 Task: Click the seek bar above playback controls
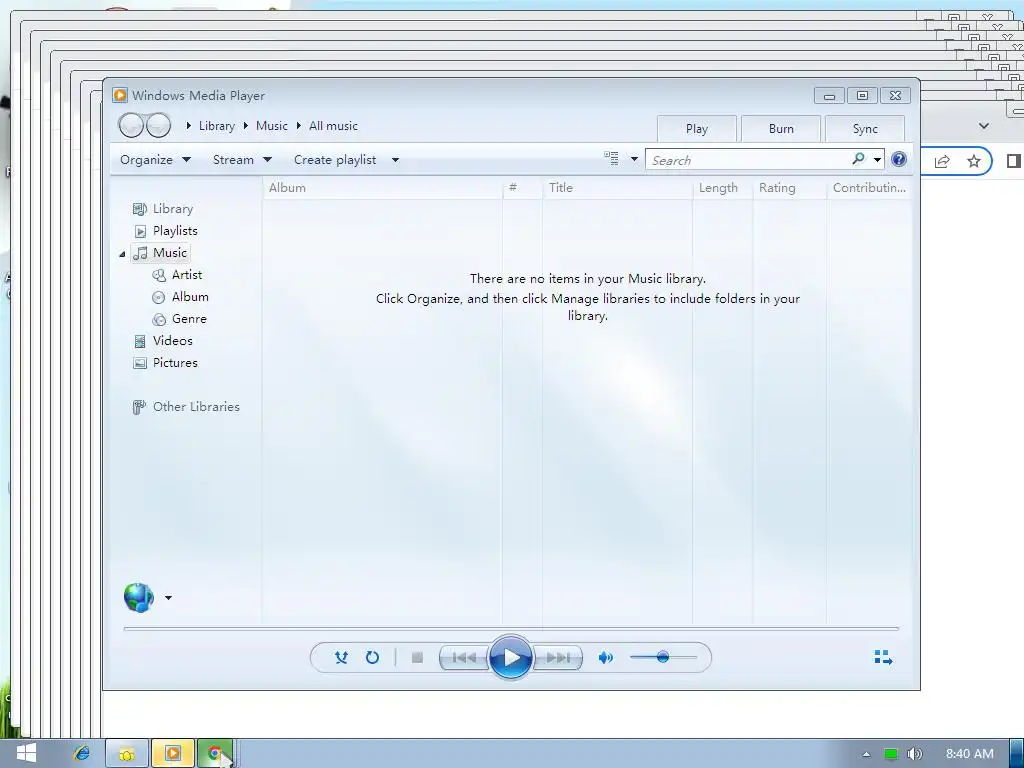coord(511,628)
